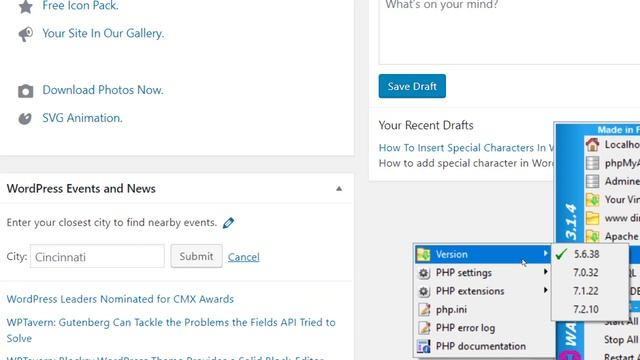Open PHP documentation menu entry

click(483, 346)
